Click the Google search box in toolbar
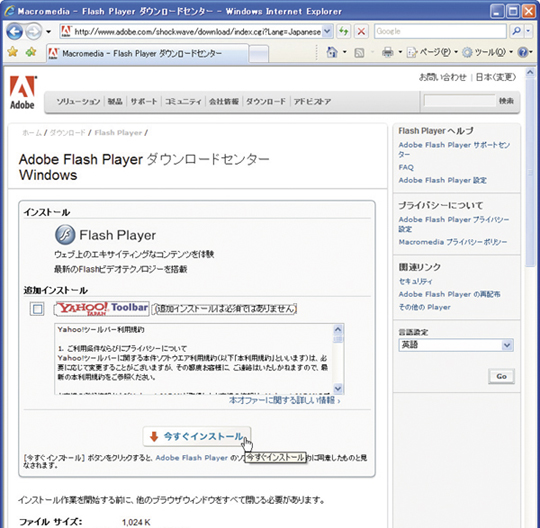 [440, 31]
